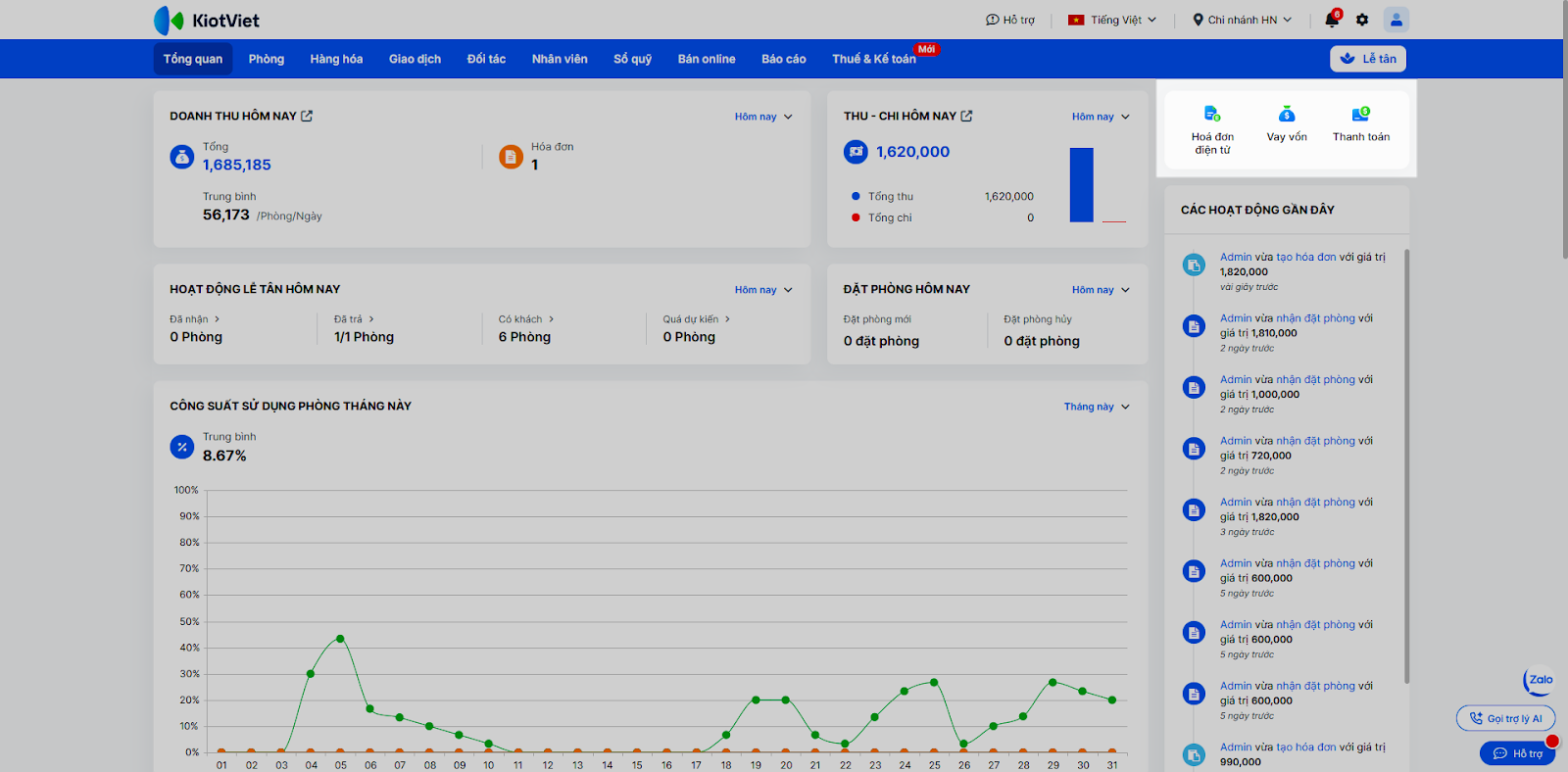Change Hoạt động lễ tân period dropdown
The width and height of the screenshot is (1568, 772).
pos(763,290)
